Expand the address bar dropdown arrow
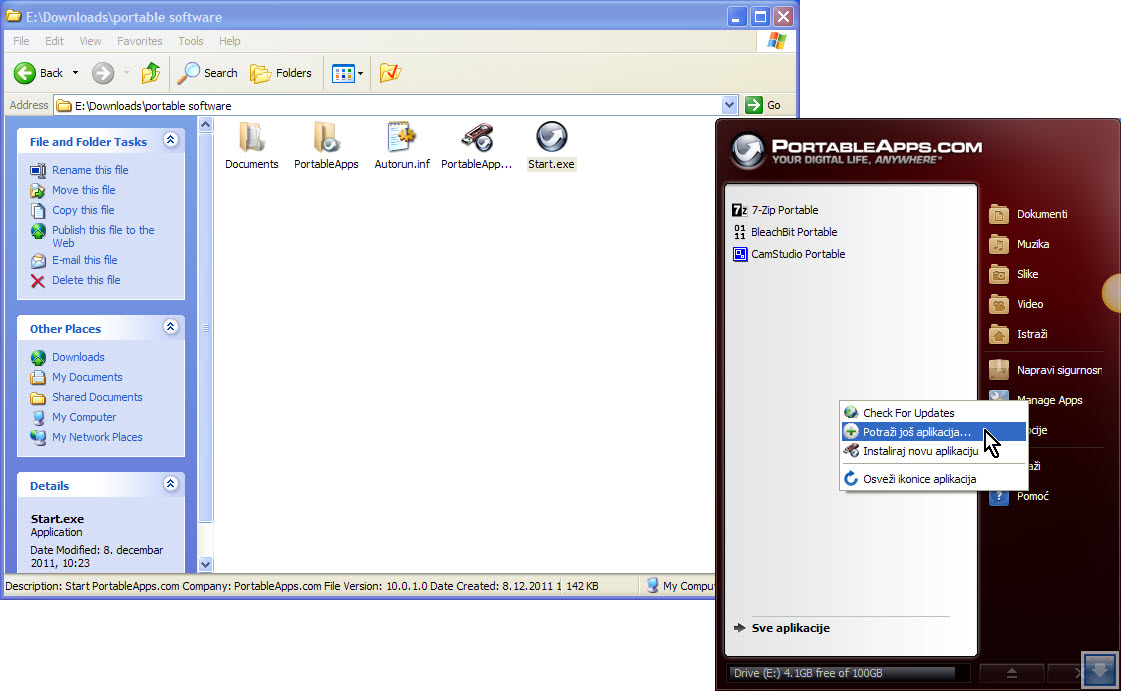The height and width of the screenshot is (691, 1121). tap(729, 106)
